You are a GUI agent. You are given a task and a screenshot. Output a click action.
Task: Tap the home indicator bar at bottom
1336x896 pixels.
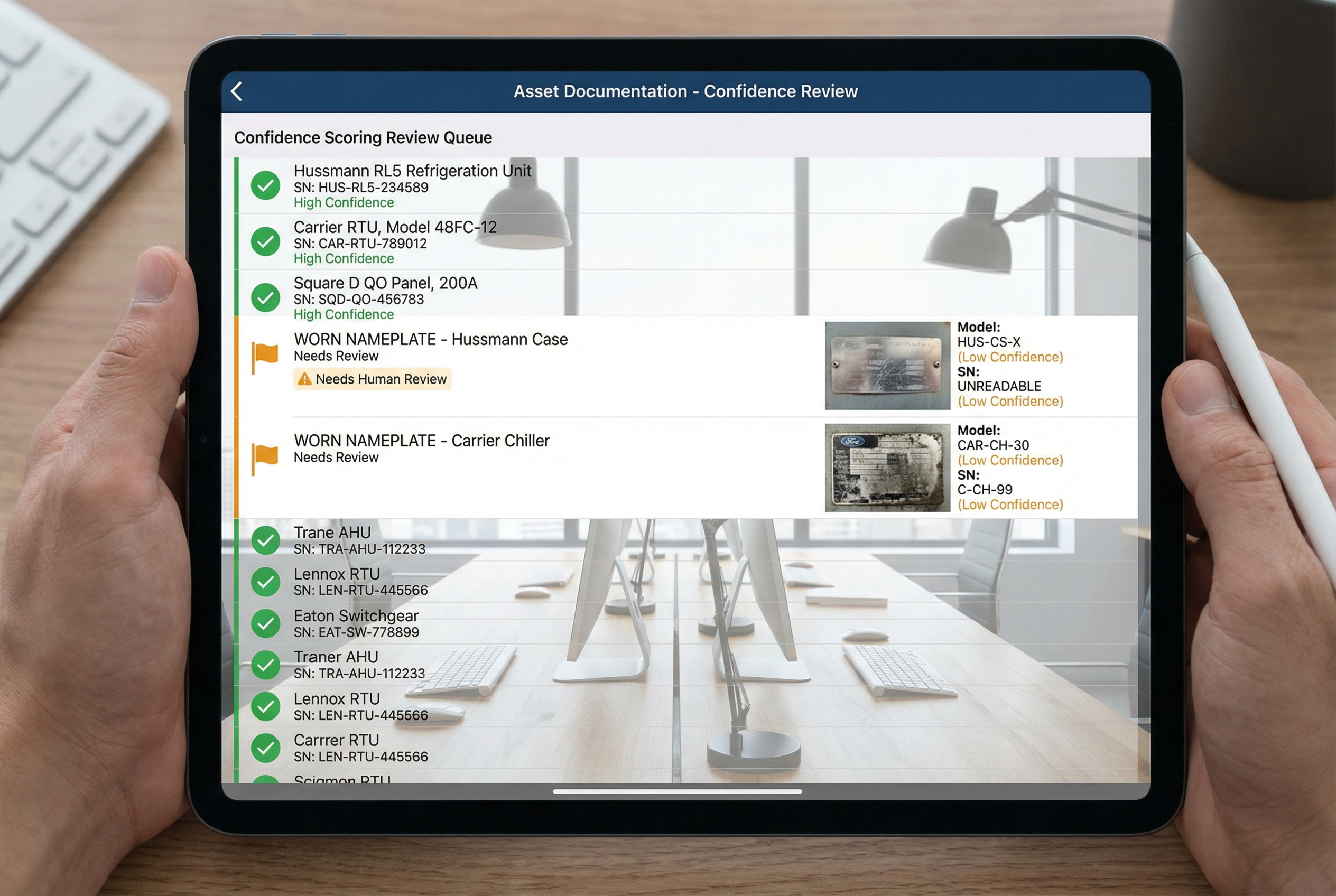678,791
